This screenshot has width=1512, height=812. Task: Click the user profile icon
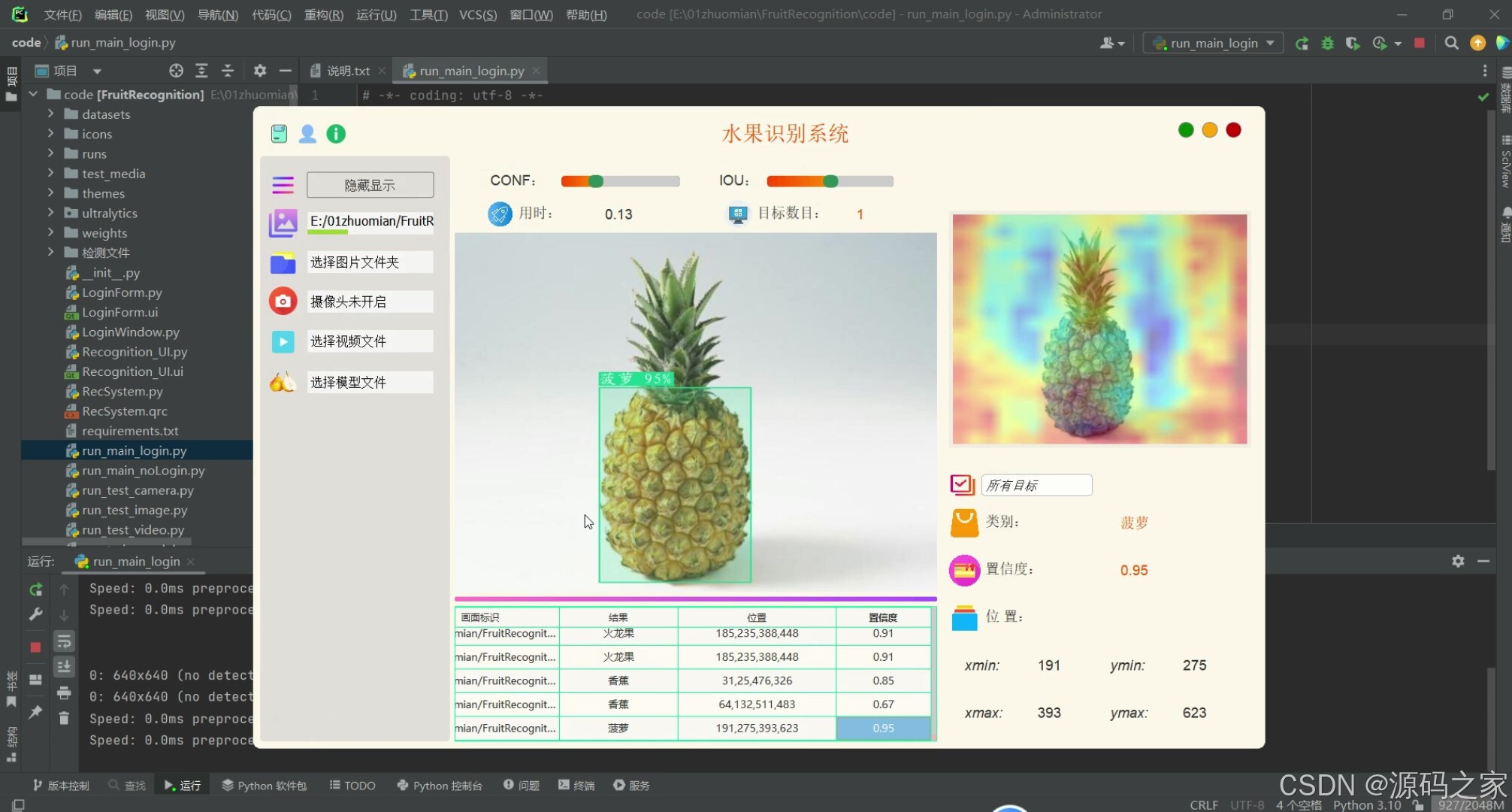pyautogui.click(x=307, y=134)
